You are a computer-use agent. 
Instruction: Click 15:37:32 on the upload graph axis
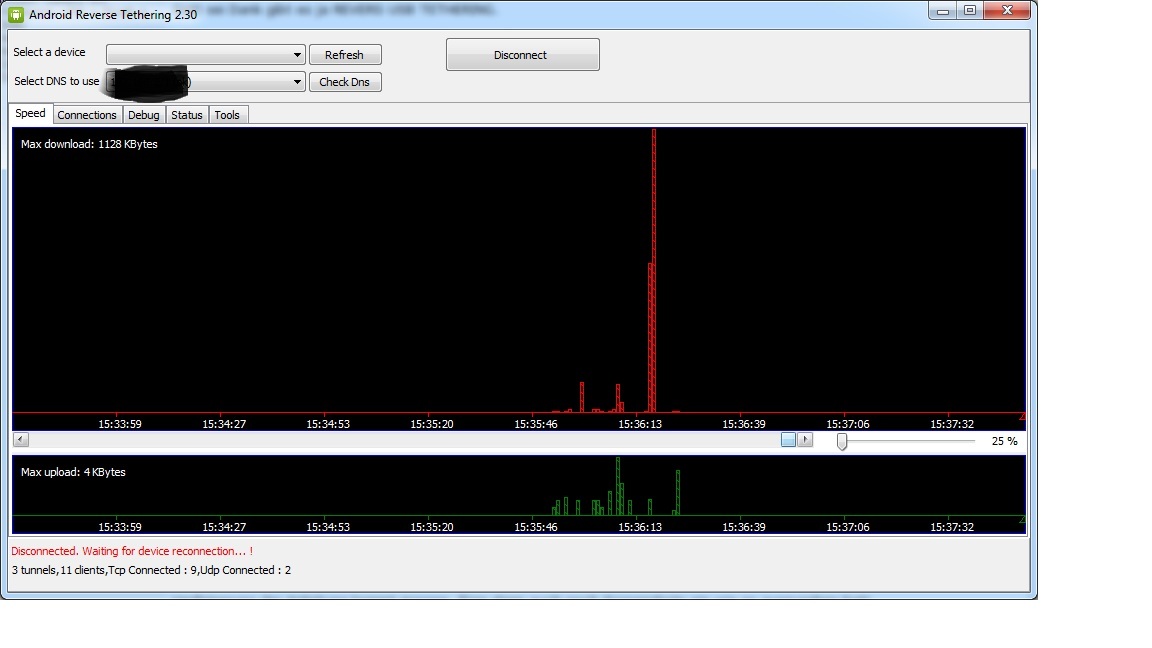951,527
